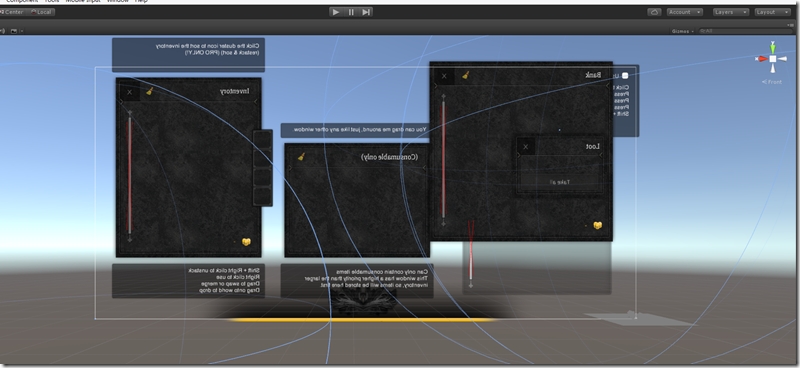This screenshot has height=368, width=800.
Task: Click the scene view search field
Action: tap(746, 31)
